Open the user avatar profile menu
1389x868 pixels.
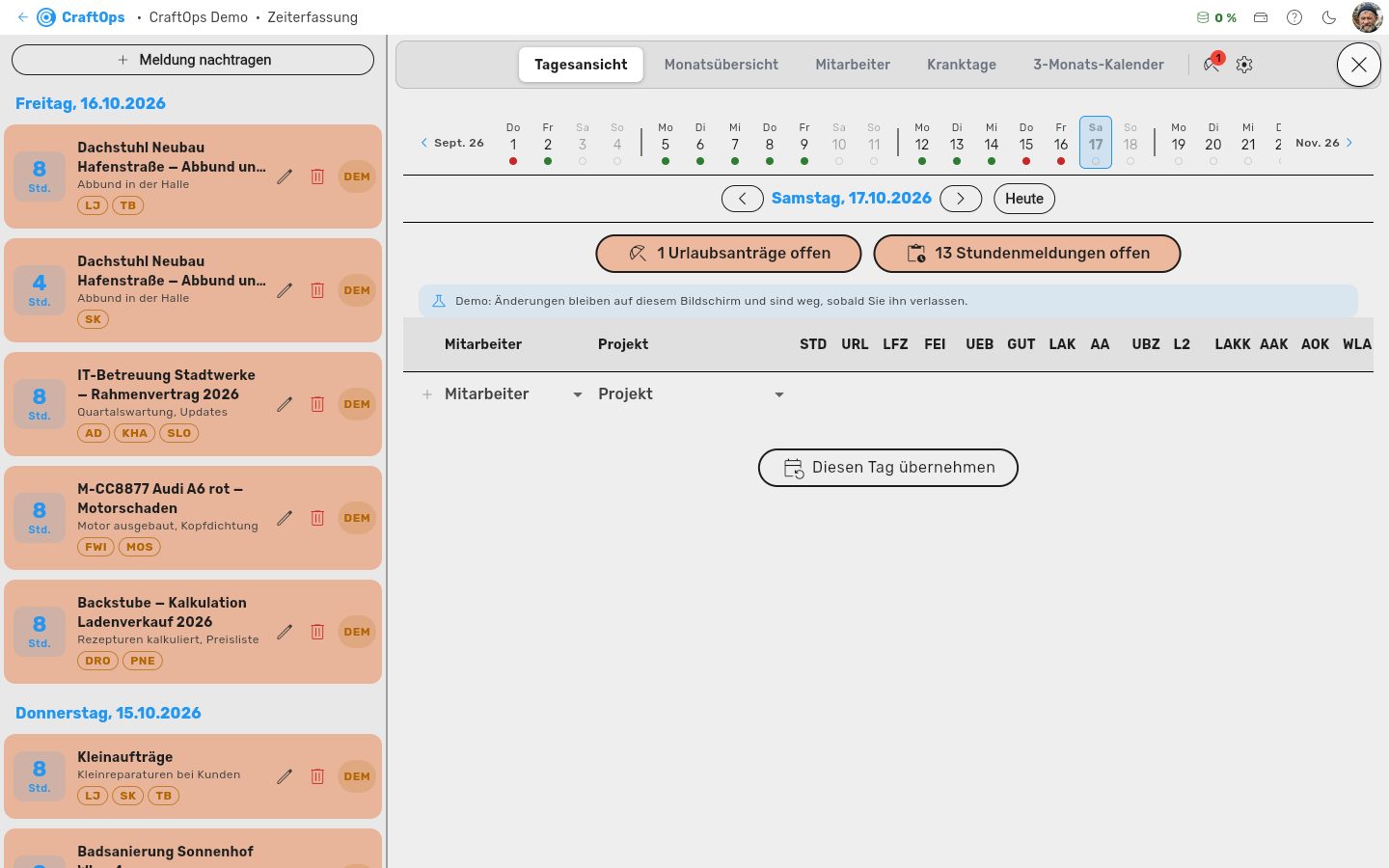click(1367, 17)
